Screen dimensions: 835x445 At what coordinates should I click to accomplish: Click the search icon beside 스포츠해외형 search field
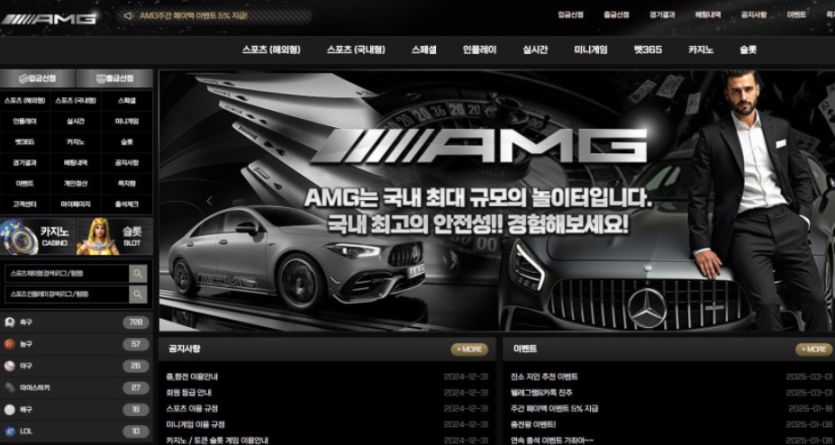[138, 274]
